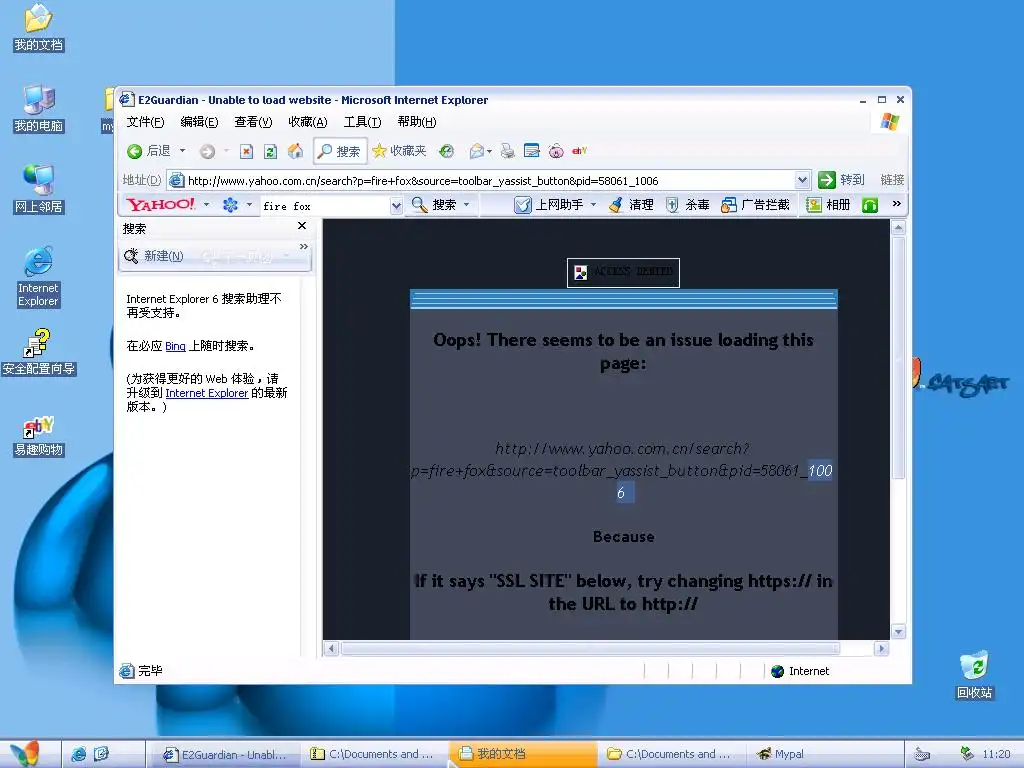Open the 我的电脑 desktop icon
Image resolution: width=1024 pixels, height=768 pixels.
(x=39, y=108)
